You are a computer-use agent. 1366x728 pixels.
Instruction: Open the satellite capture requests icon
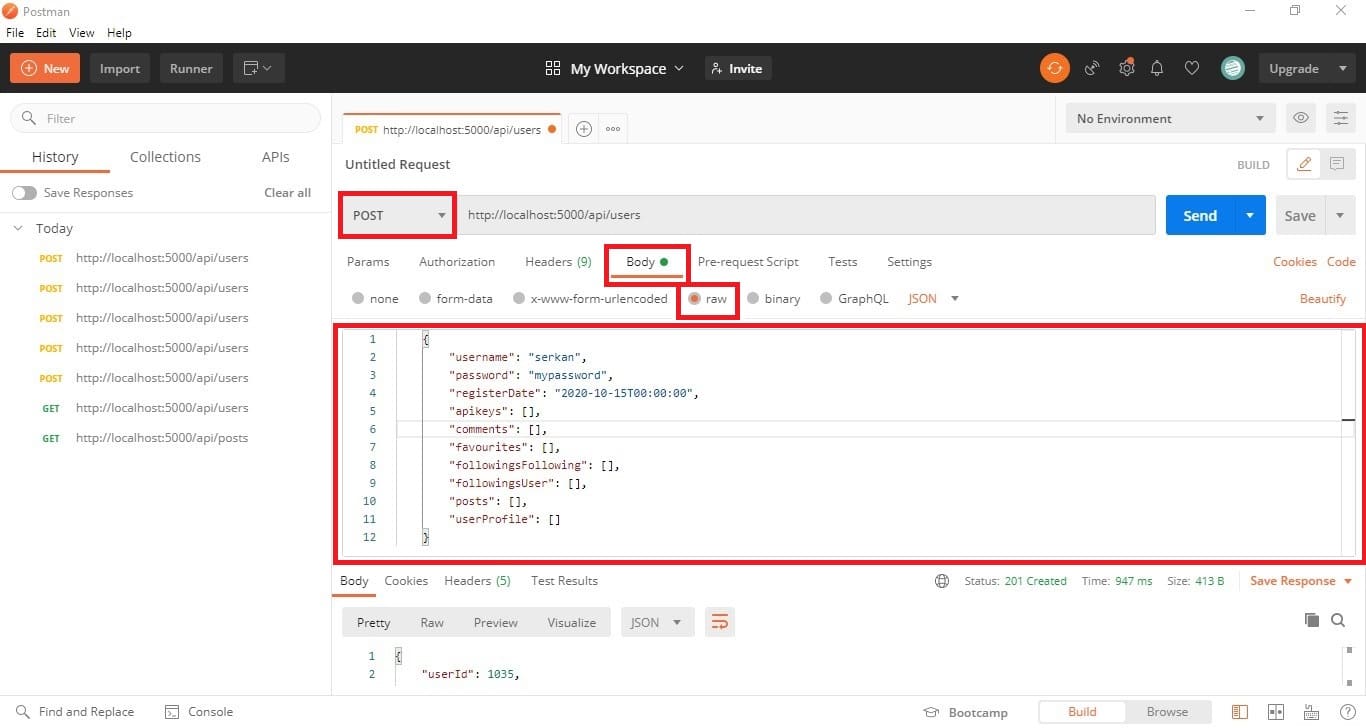click(1092, 68)
